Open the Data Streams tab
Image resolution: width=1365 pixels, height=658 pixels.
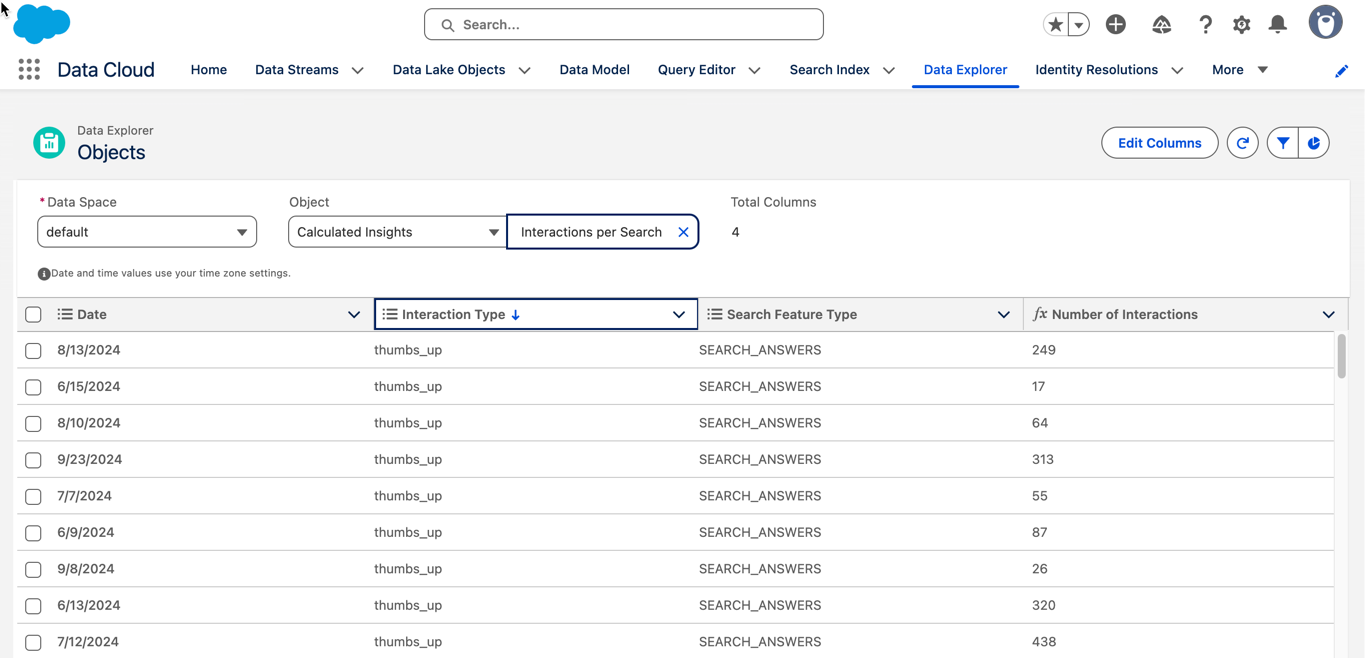(x=297, y=70)
